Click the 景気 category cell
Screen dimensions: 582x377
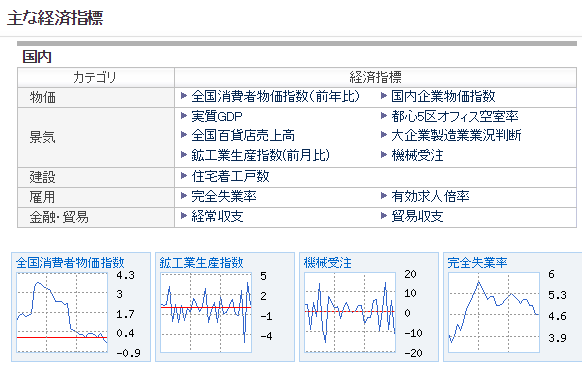click(96, 138)
